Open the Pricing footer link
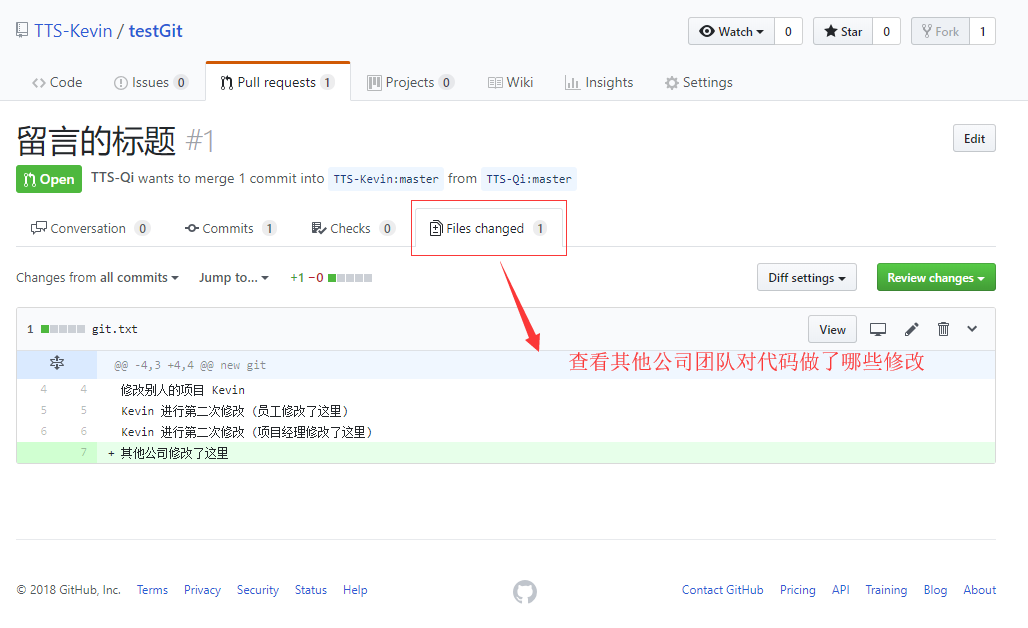This screenshot has width=1028, height=628. pyautogui.click(x=797, y=590)
